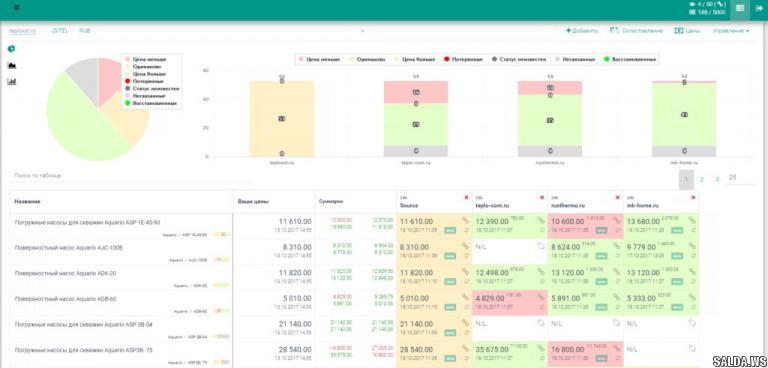Viewport: 768px width, 368px height.
Task: Switch to the table view icon in header
Action: click(740, 8)
